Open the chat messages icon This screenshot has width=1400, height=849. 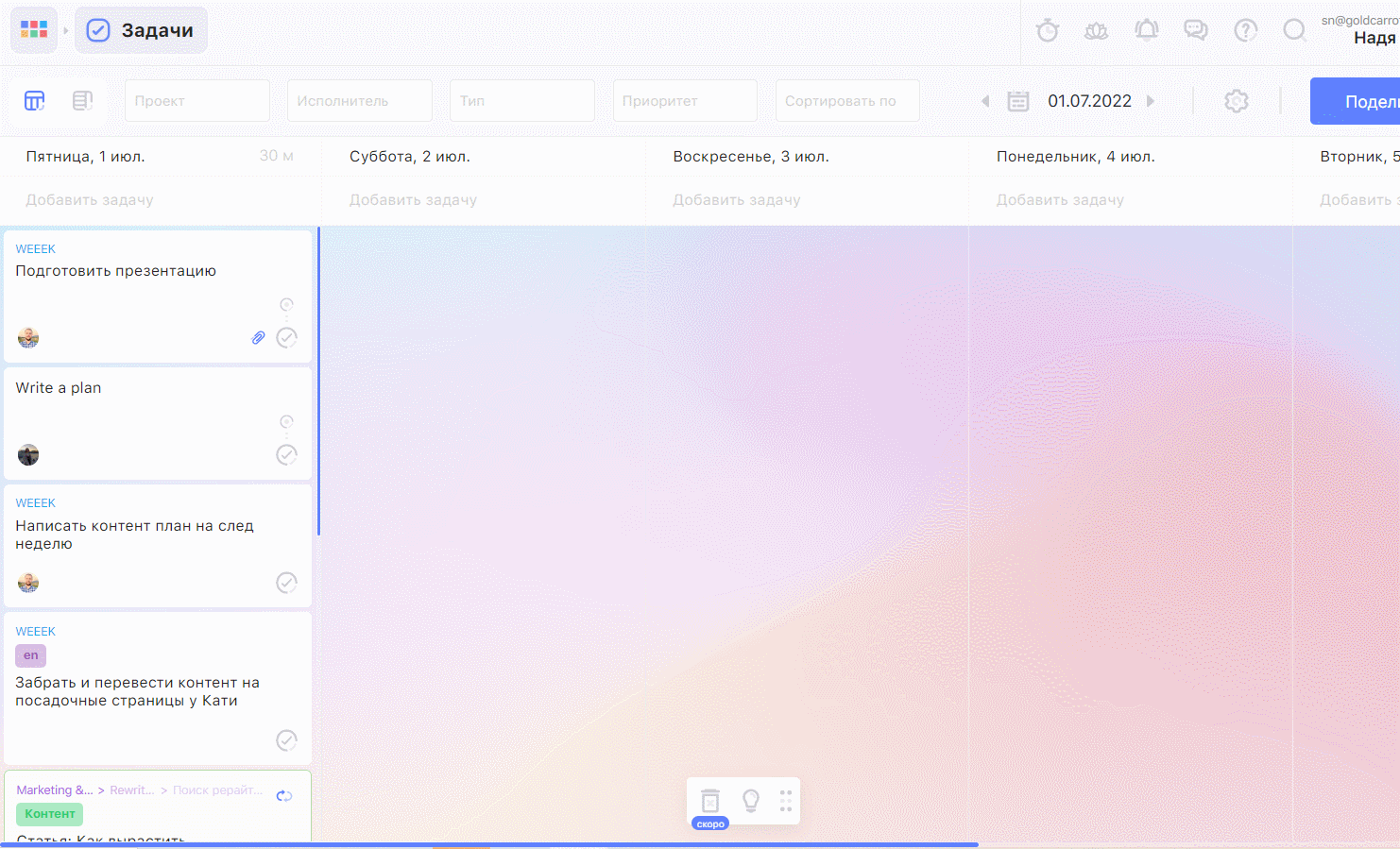point(1196,31)
